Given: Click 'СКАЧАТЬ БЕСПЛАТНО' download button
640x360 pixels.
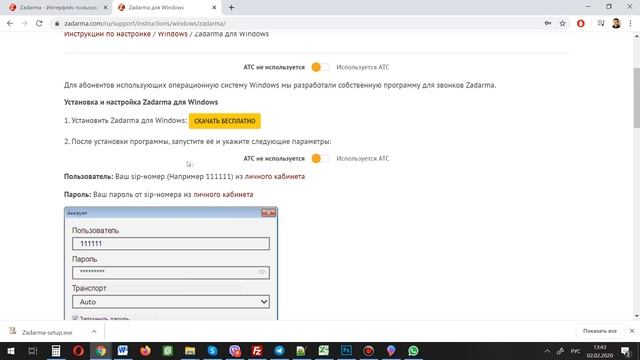Looking at the screenshot, I should [224, 121].
